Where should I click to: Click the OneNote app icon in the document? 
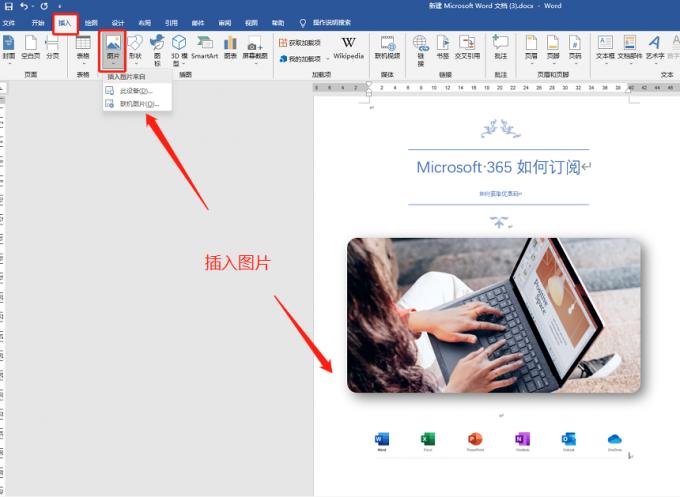click(523, 439)
